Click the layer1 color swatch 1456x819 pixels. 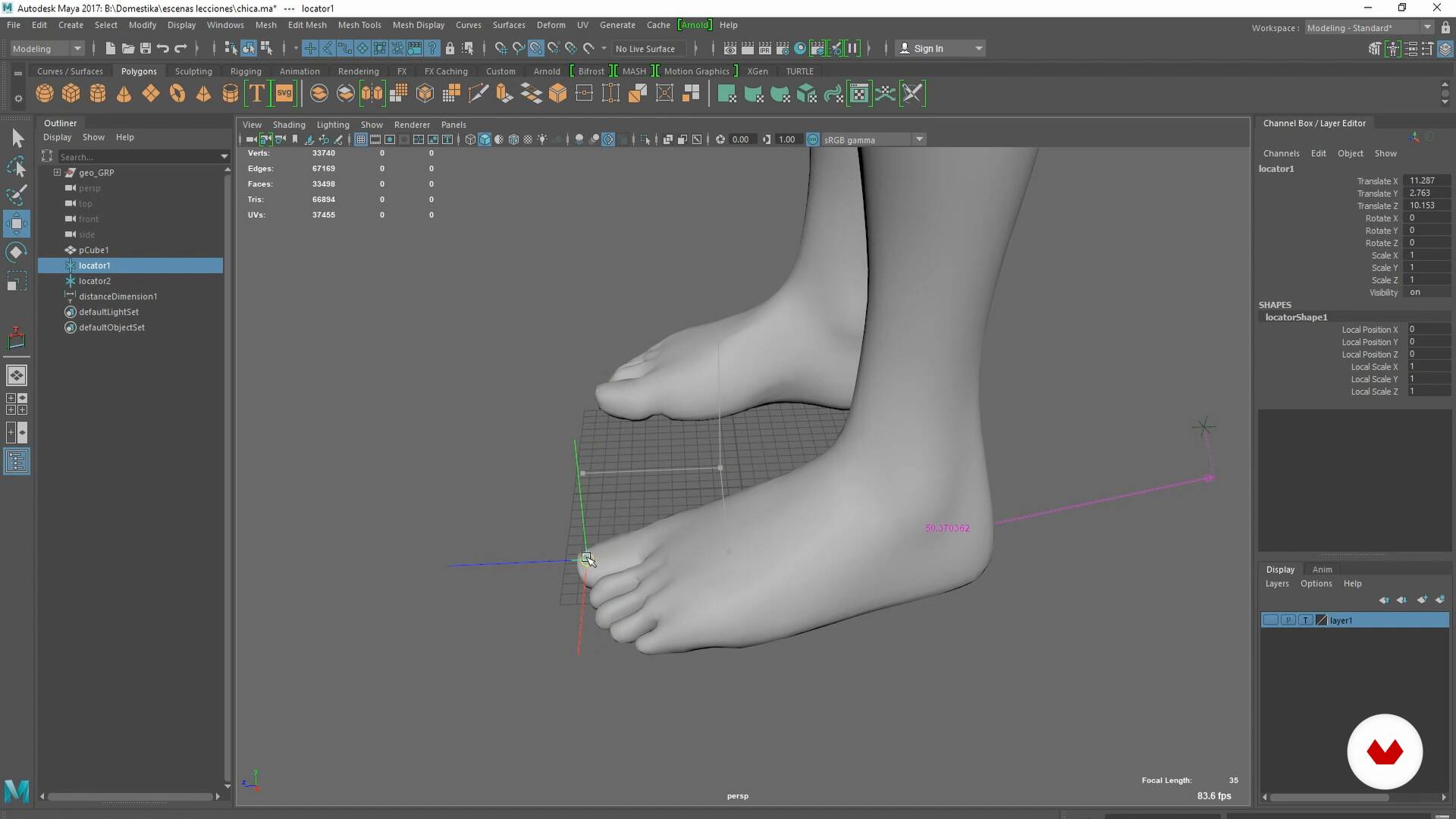pos(1322,620)
